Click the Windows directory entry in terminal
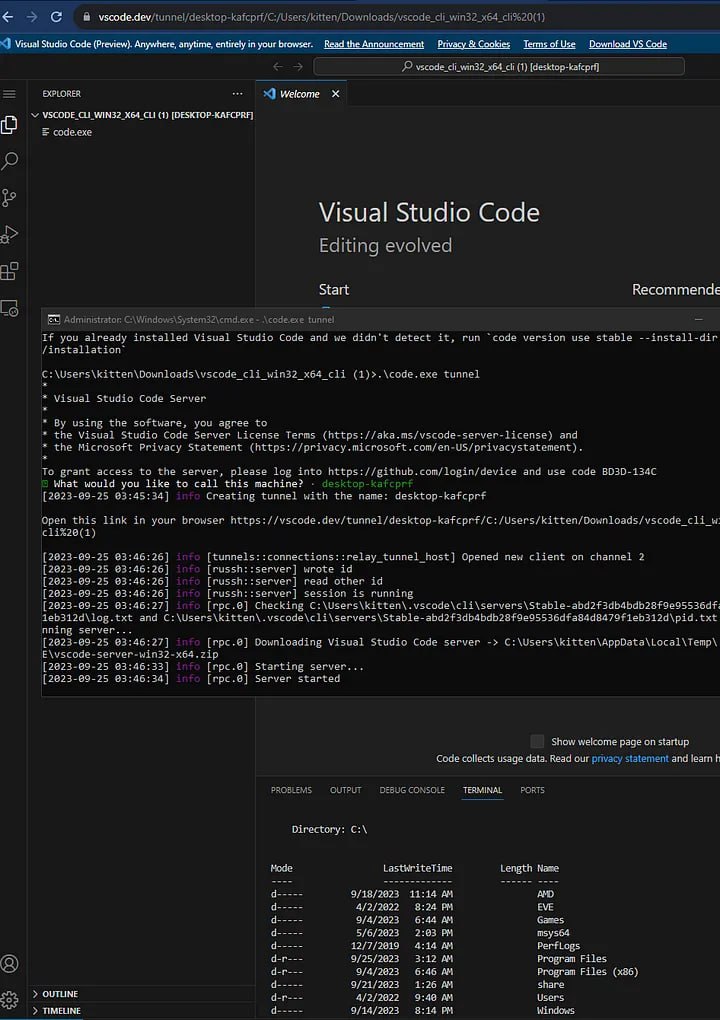Screen dimensions: 720x1020 556,1011
